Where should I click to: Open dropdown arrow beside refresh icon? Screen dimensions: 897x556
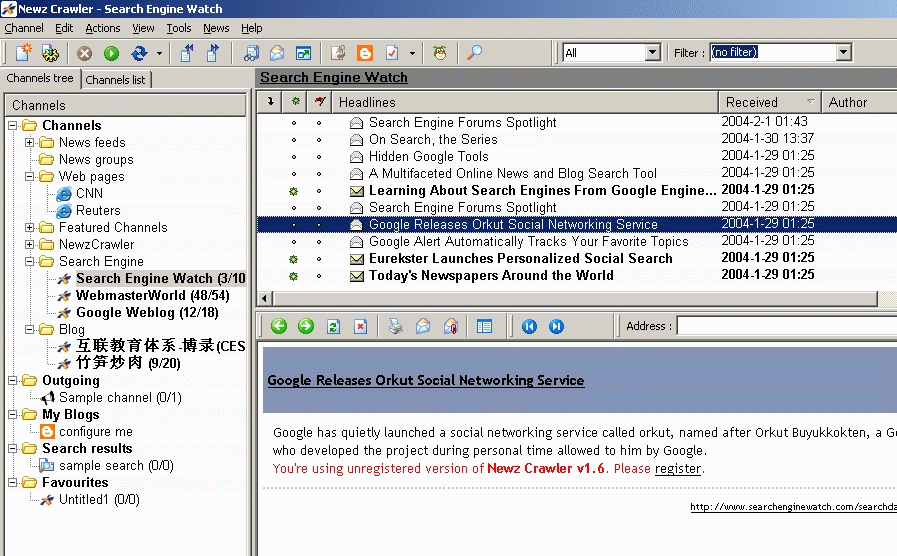tap(159, 54)
